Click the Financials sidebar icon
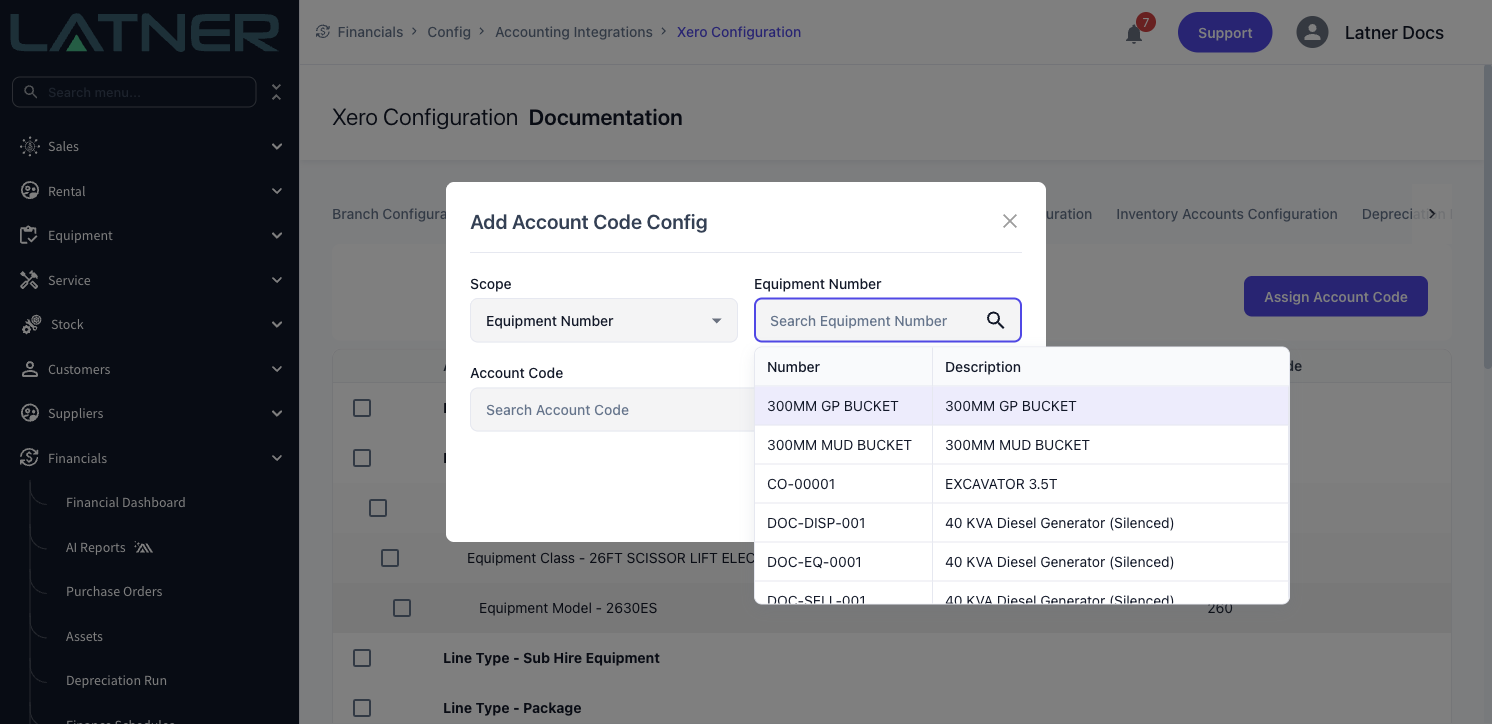1492x724 pixels. pyautogui.click(x=30, y=458)
